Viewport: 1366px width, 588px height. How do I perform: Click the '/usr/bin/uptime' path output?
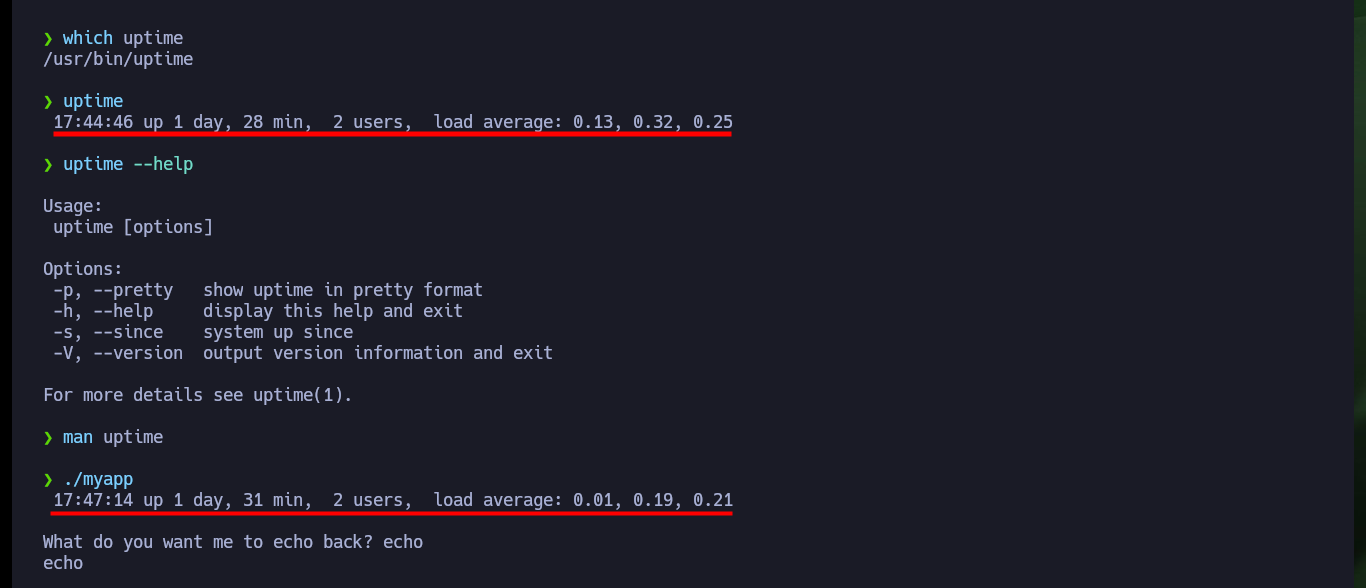pyautogui.click(x=118, y=59)
